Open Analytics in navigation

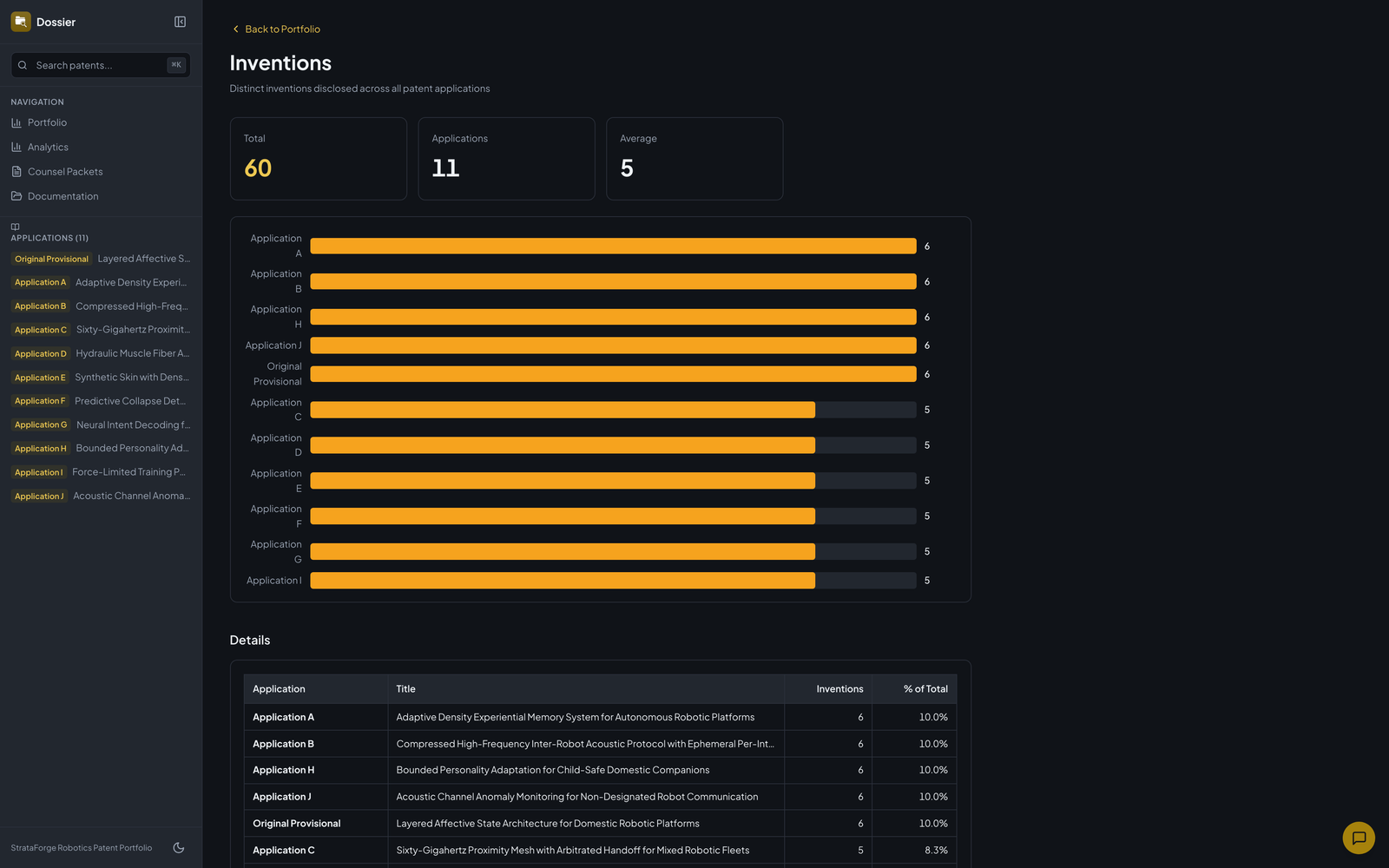[x=101, y=147]
